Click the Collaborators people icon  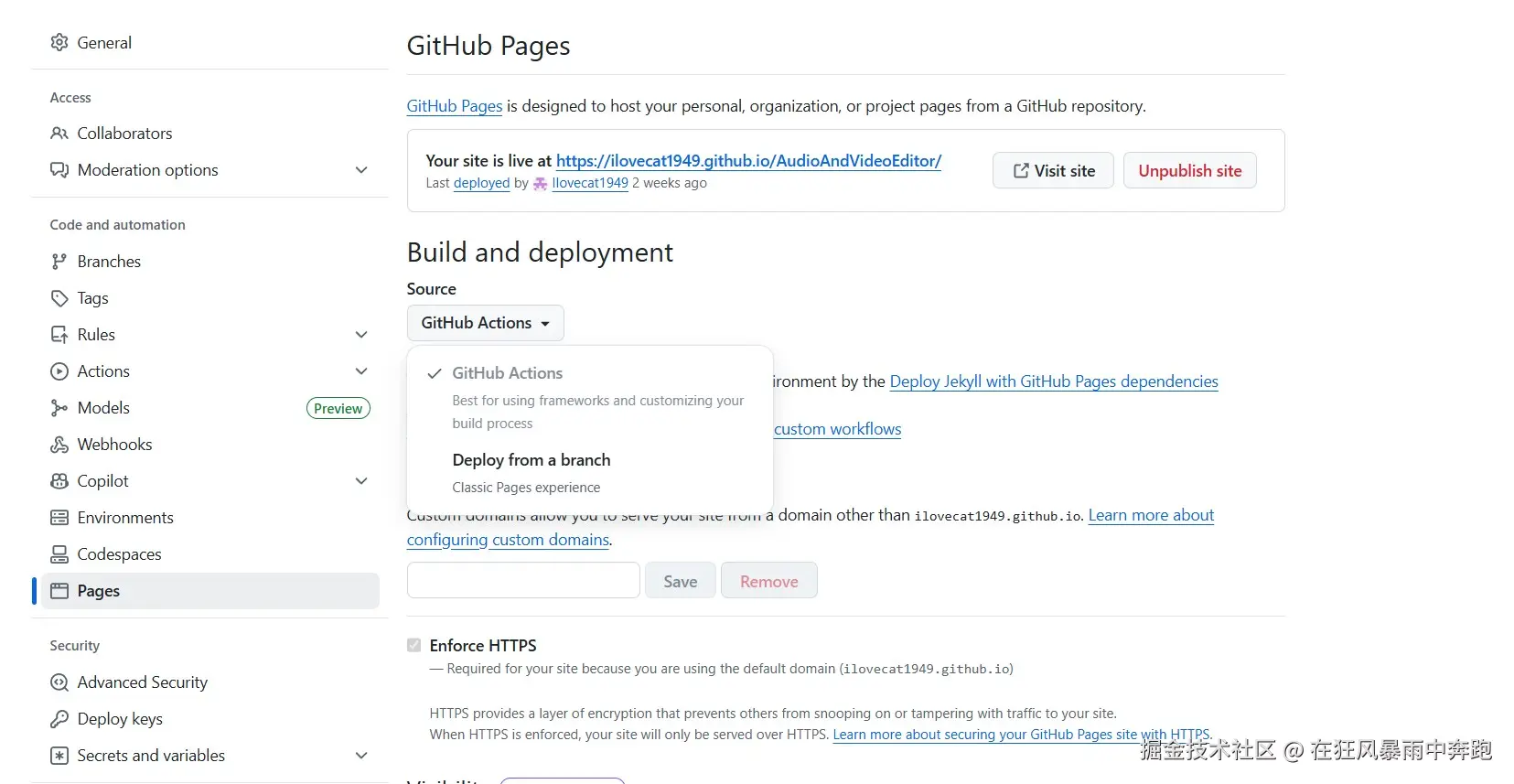point(59,134)
